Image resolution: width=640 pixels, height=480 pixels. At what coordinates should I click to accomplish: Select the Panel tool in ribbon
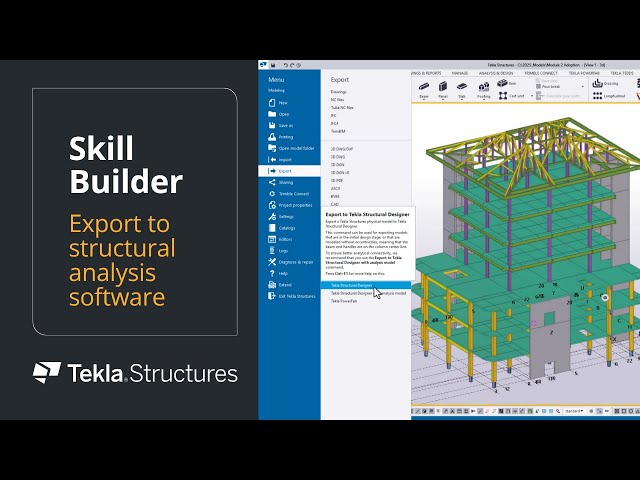(x=443, y=89)
